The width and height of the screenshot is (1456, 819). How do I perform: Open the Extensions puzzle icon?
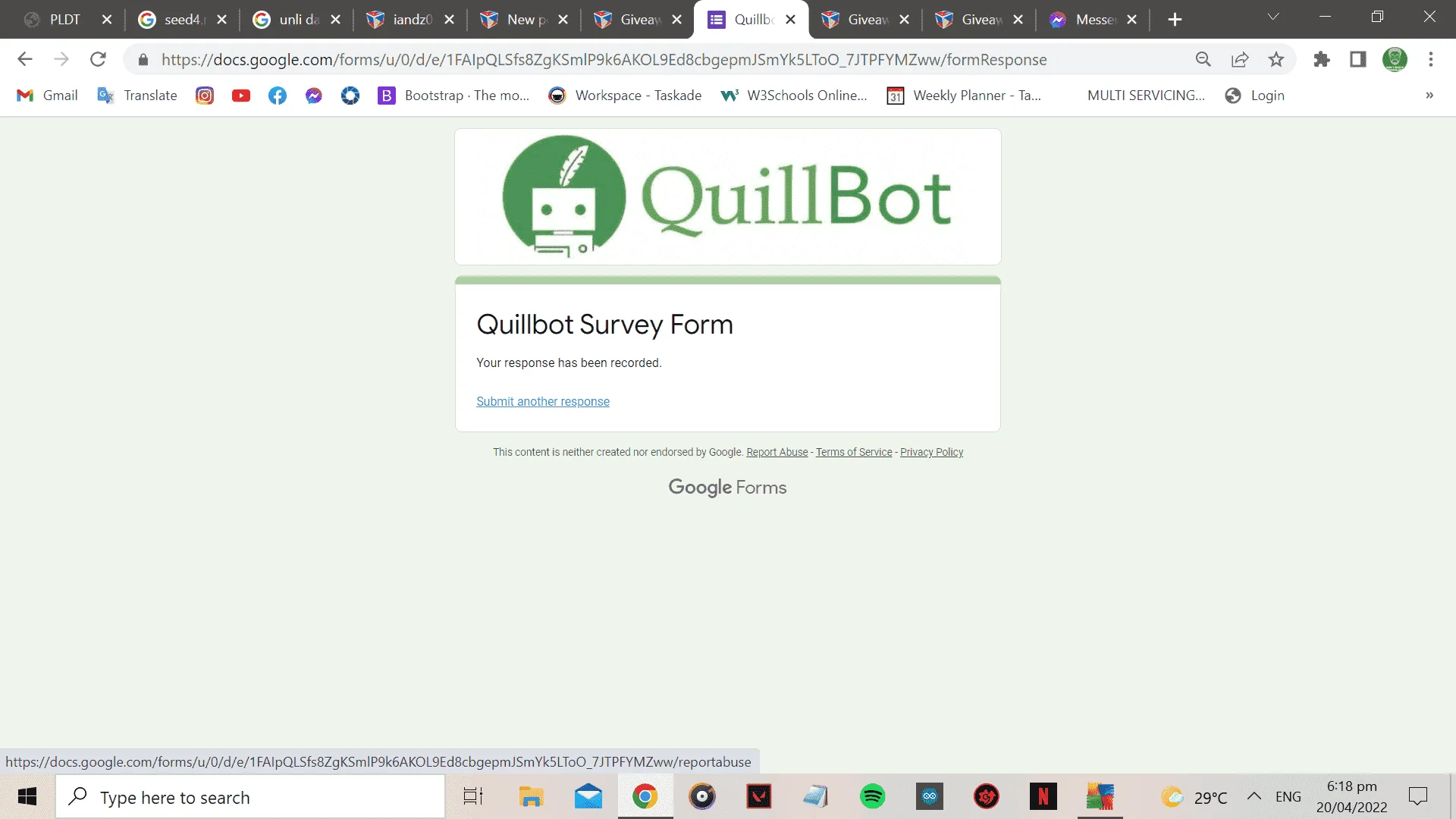(1322, 59)
